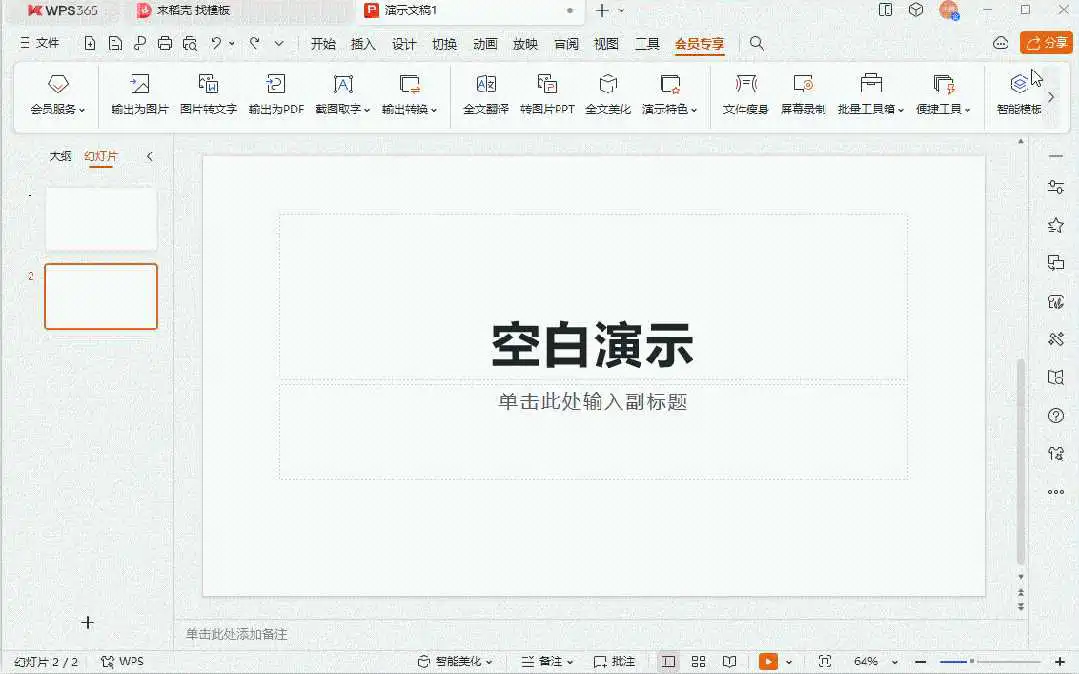Click 便捷工具 quick tools icon
Screen dimensions: 1079x674
click(943, 94)
